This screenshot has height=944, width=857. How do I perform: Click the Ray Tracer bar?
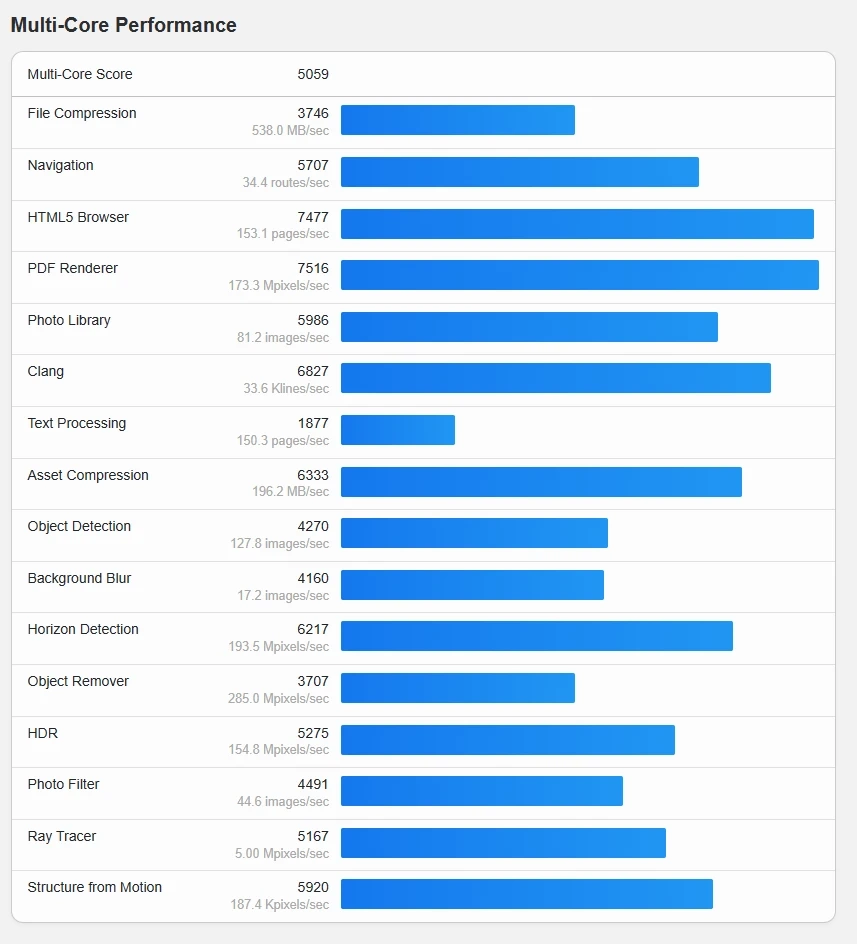503,843
